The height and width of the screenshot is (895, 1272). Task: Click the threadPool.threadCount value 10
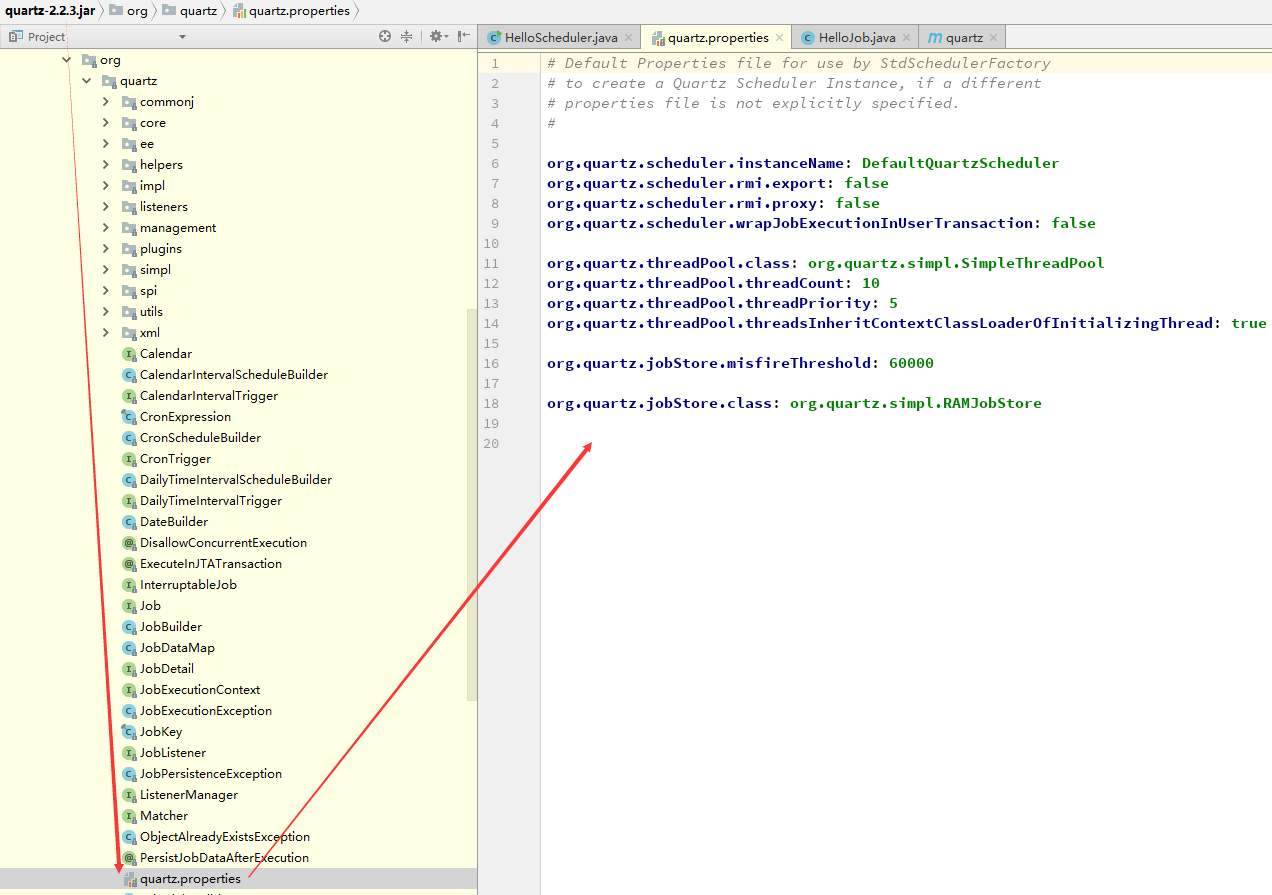pyautogui.click(x=871, y=283)
